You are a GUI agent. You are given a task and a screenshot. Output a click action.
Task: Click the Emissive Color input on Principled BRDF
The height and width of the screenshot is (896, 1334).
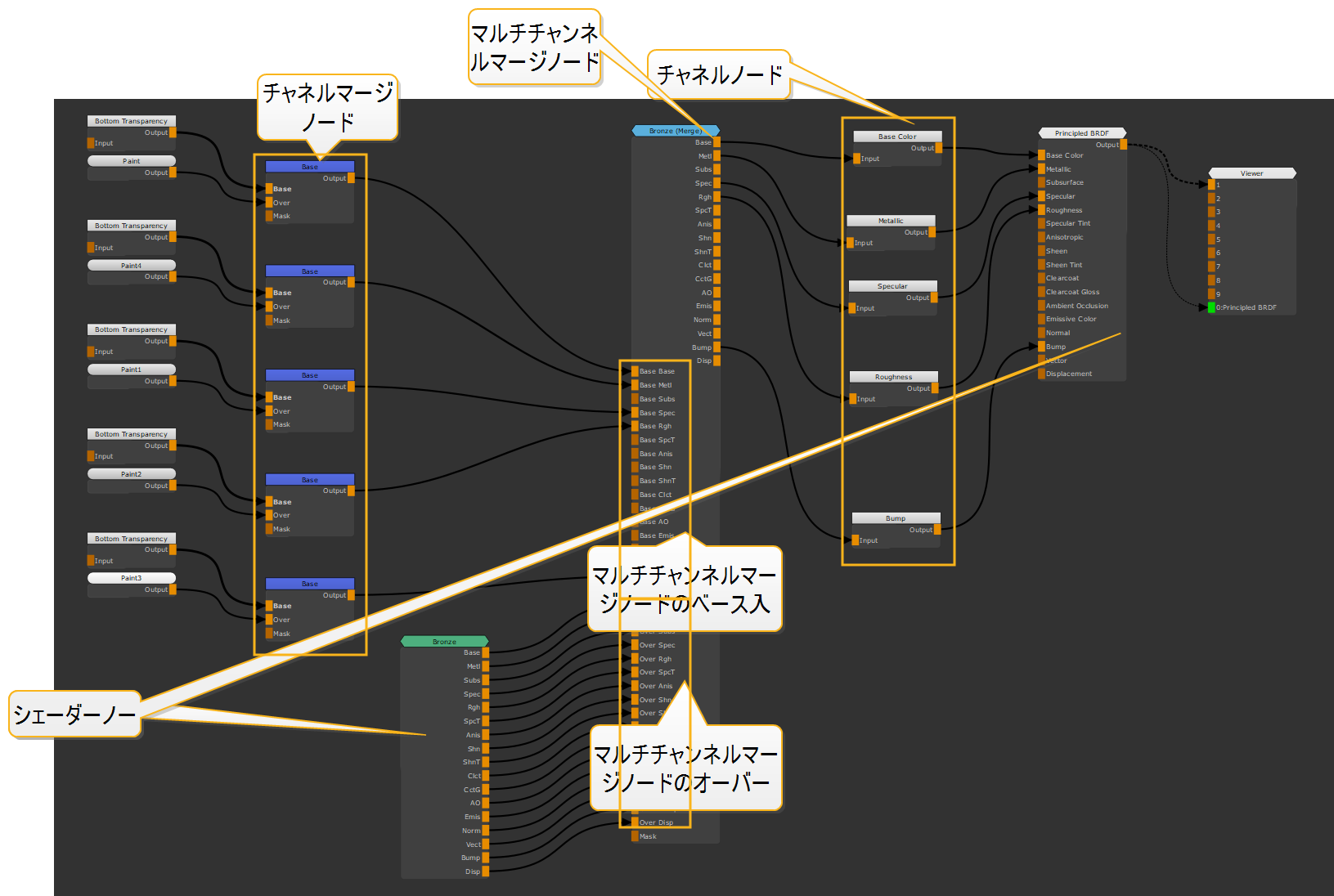[x=1041, y=319]
